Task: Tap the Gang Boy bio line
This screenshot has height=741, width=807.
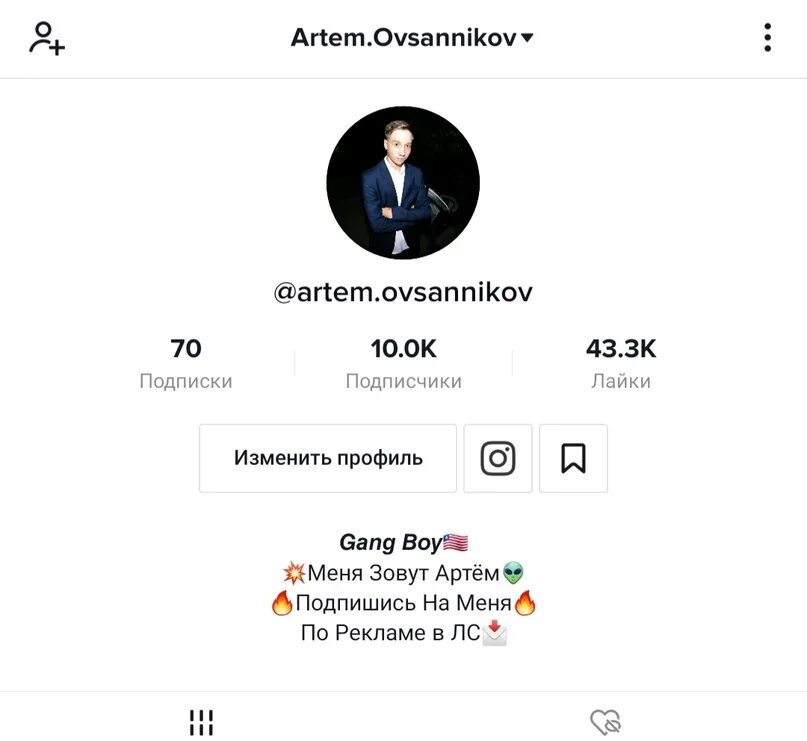Action: [x=404, y=542]
